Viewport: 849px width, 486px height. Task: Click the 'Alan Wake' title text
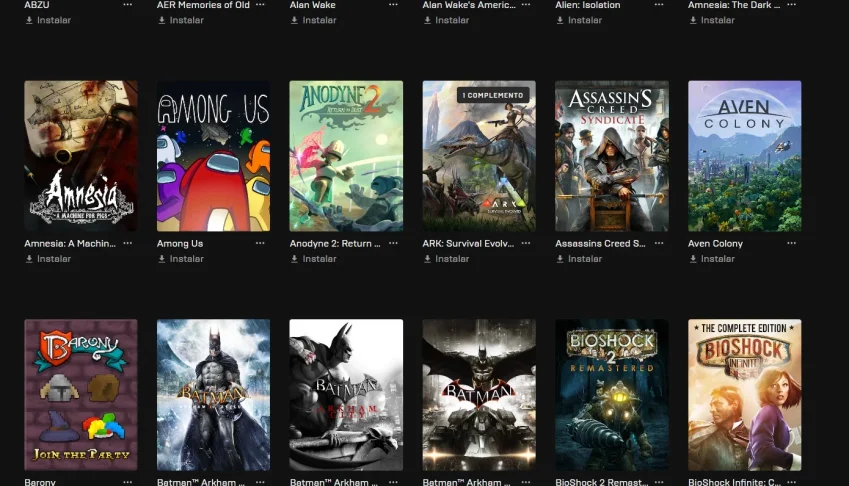click(x=312, y=5)
